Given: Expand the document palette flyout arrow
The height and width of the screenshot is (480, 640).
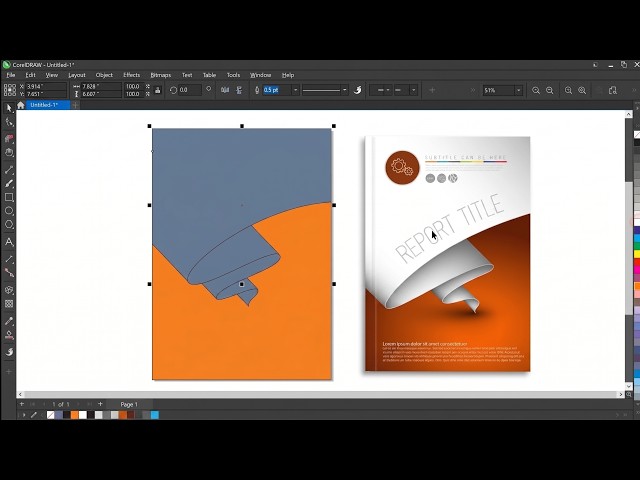Looking at the screenshot, I should [x=24, y=415].
